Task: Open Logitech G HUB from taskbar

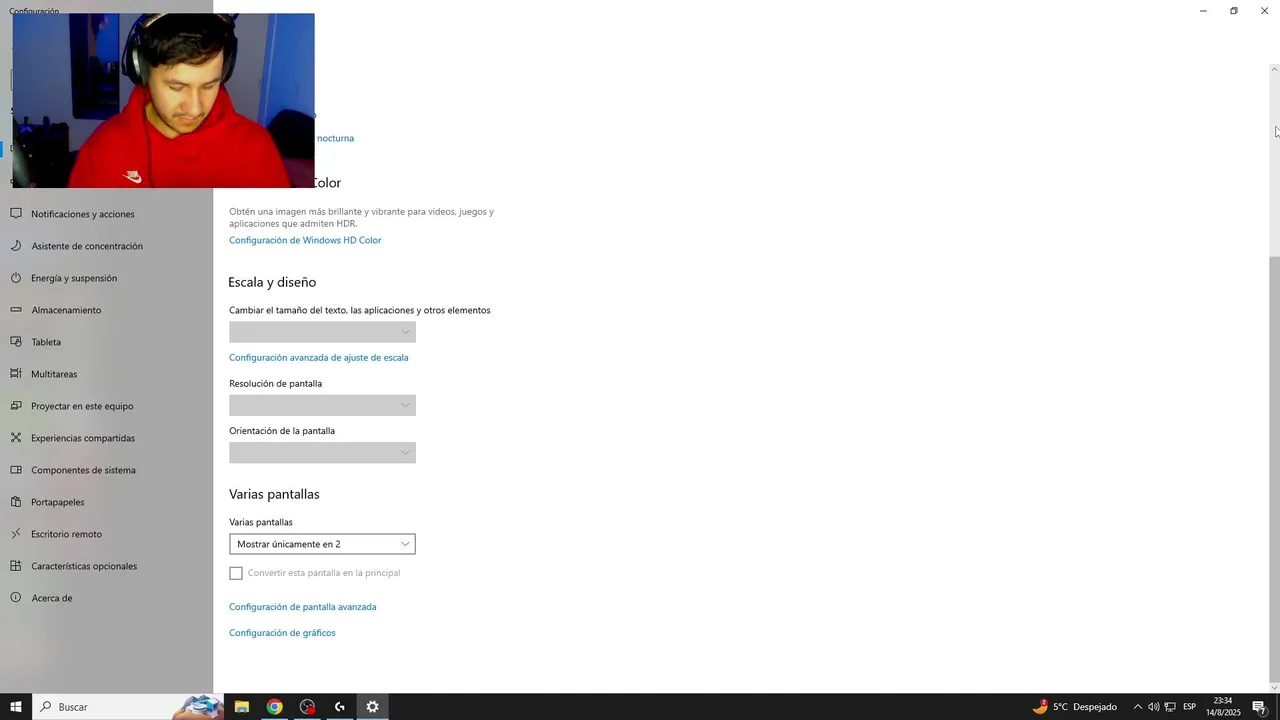Action: tap(340, 707)
